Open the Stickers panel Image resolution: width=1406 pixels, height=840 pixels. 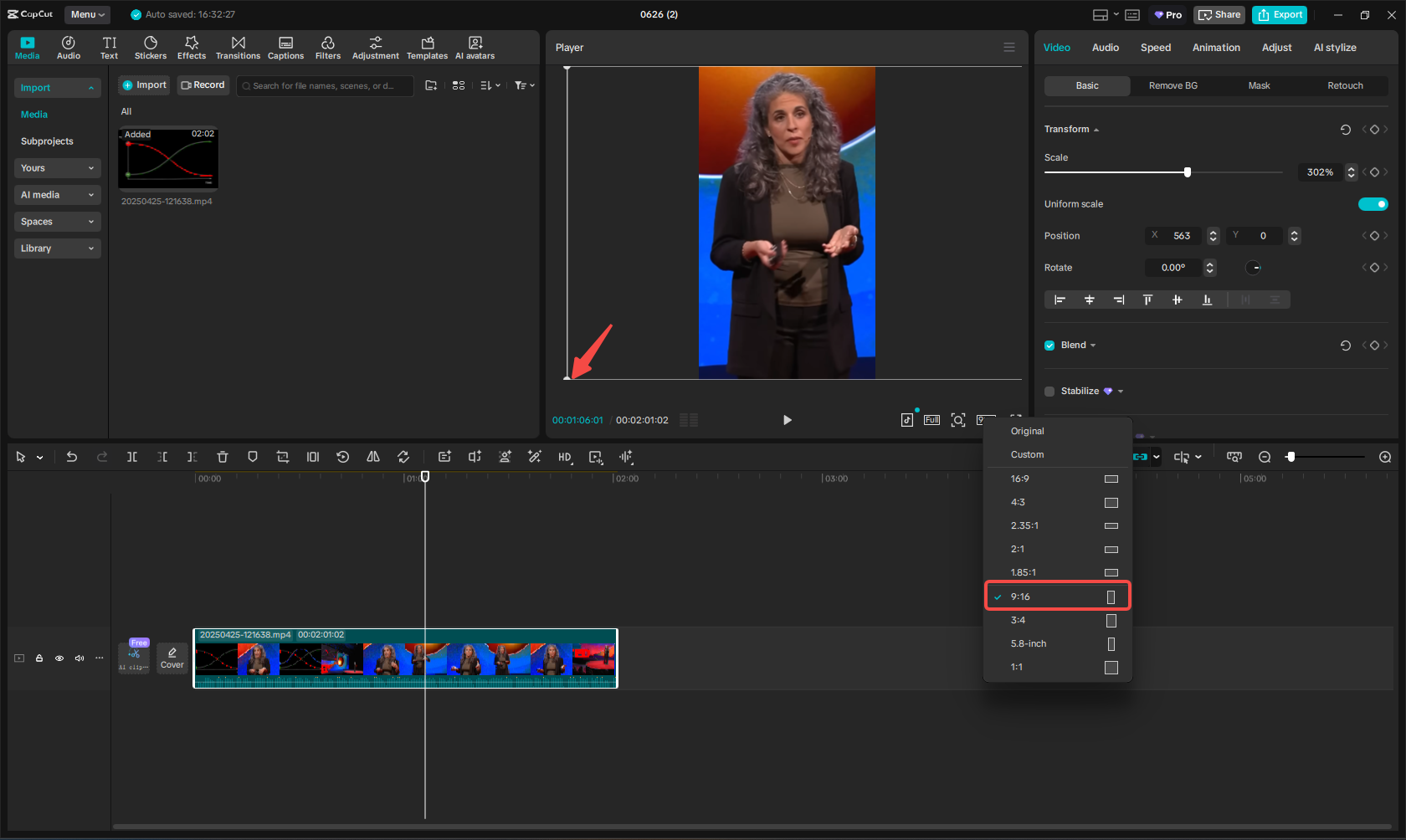(x=151, y=48)
